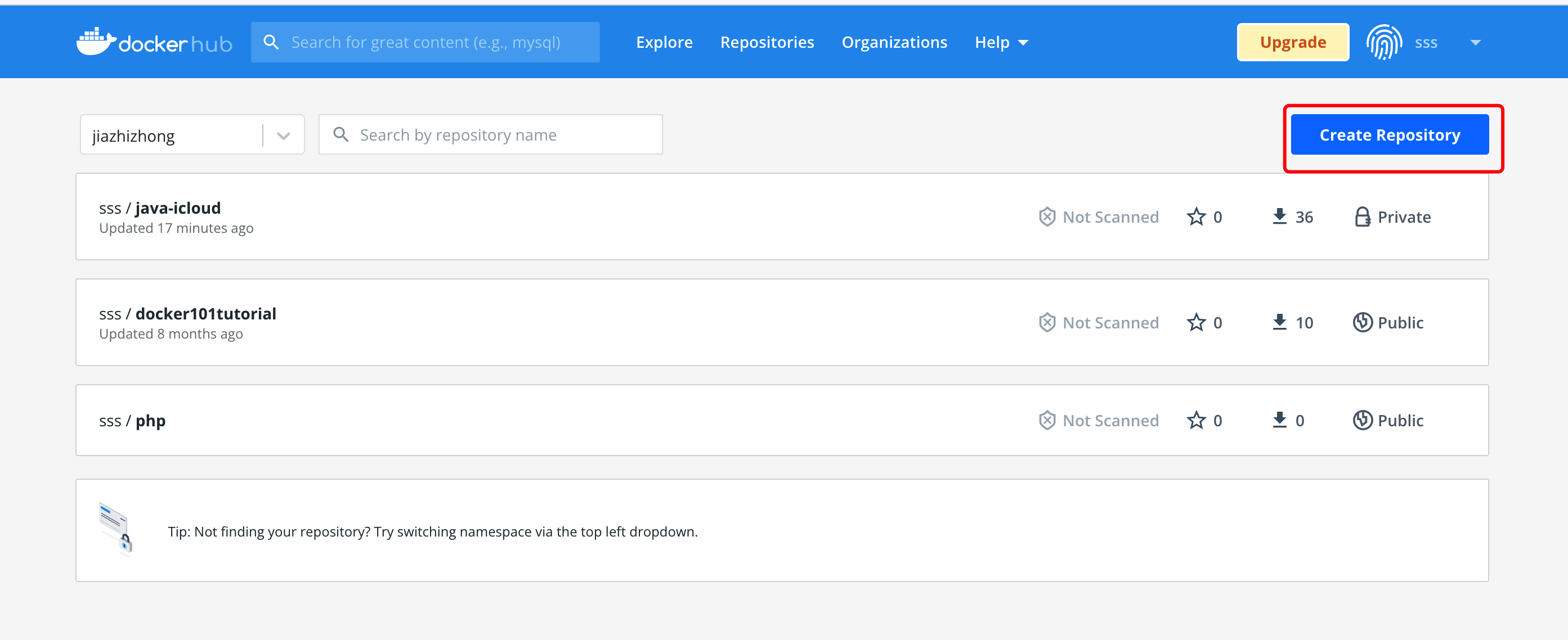This screenshot has height=640, width=1568.
Task: Click the repository name search input field
Action: pos(490,134)
